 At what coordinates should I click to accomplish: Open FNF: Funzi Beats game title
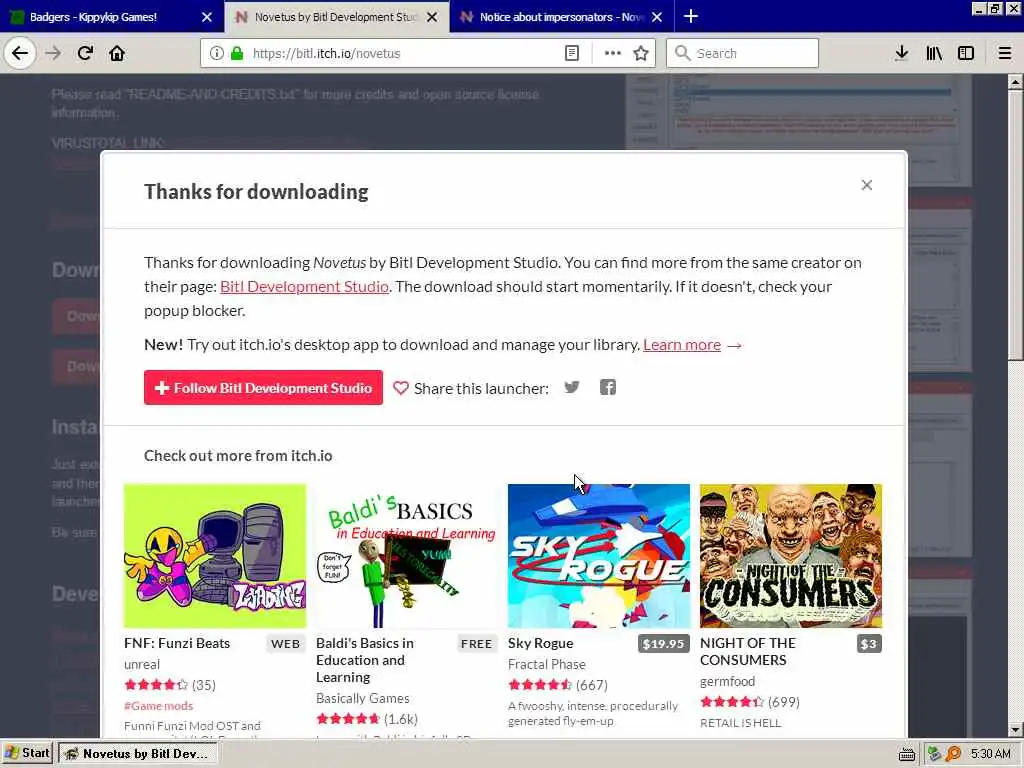click(x=177, y=643)
